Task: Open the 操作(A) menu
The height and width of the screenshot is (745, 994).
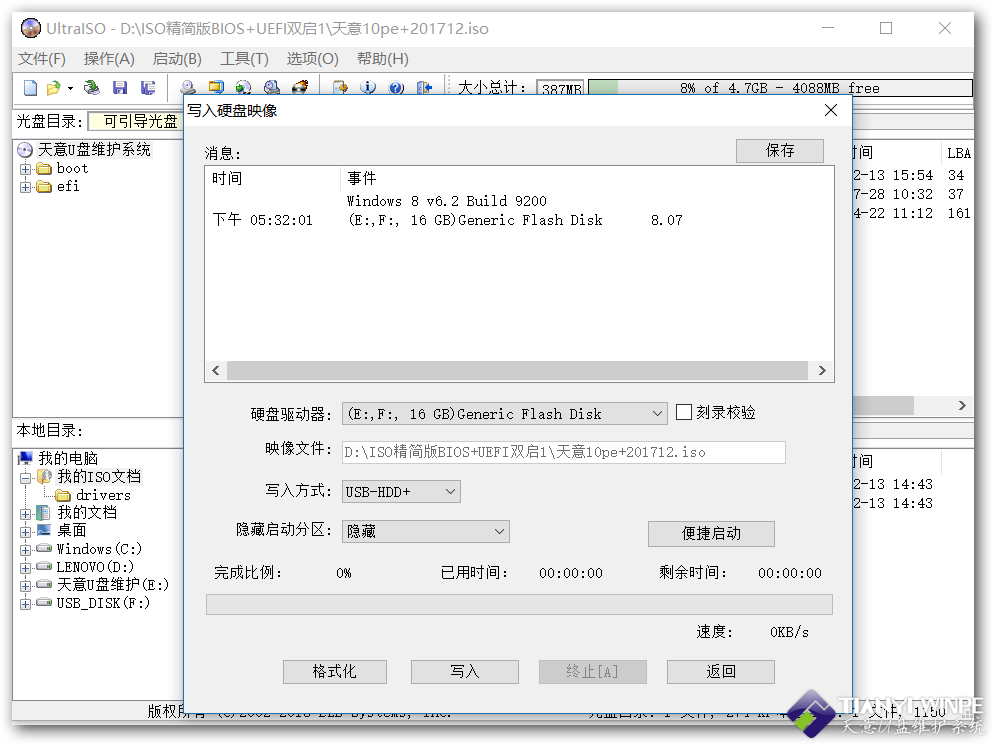Action: pyautogui.click(x=109, y=59)
